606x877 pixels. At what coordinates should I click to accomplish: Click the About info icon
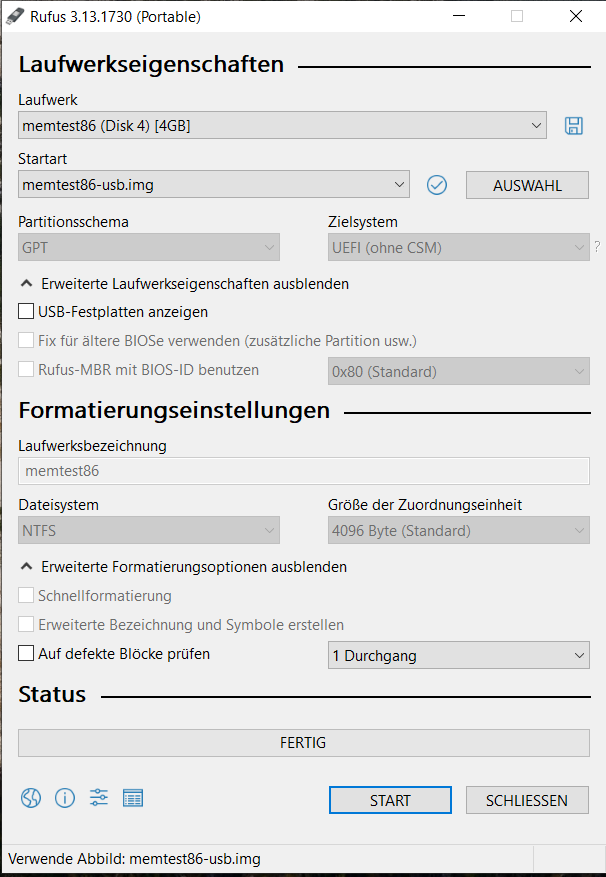(64, 798)
